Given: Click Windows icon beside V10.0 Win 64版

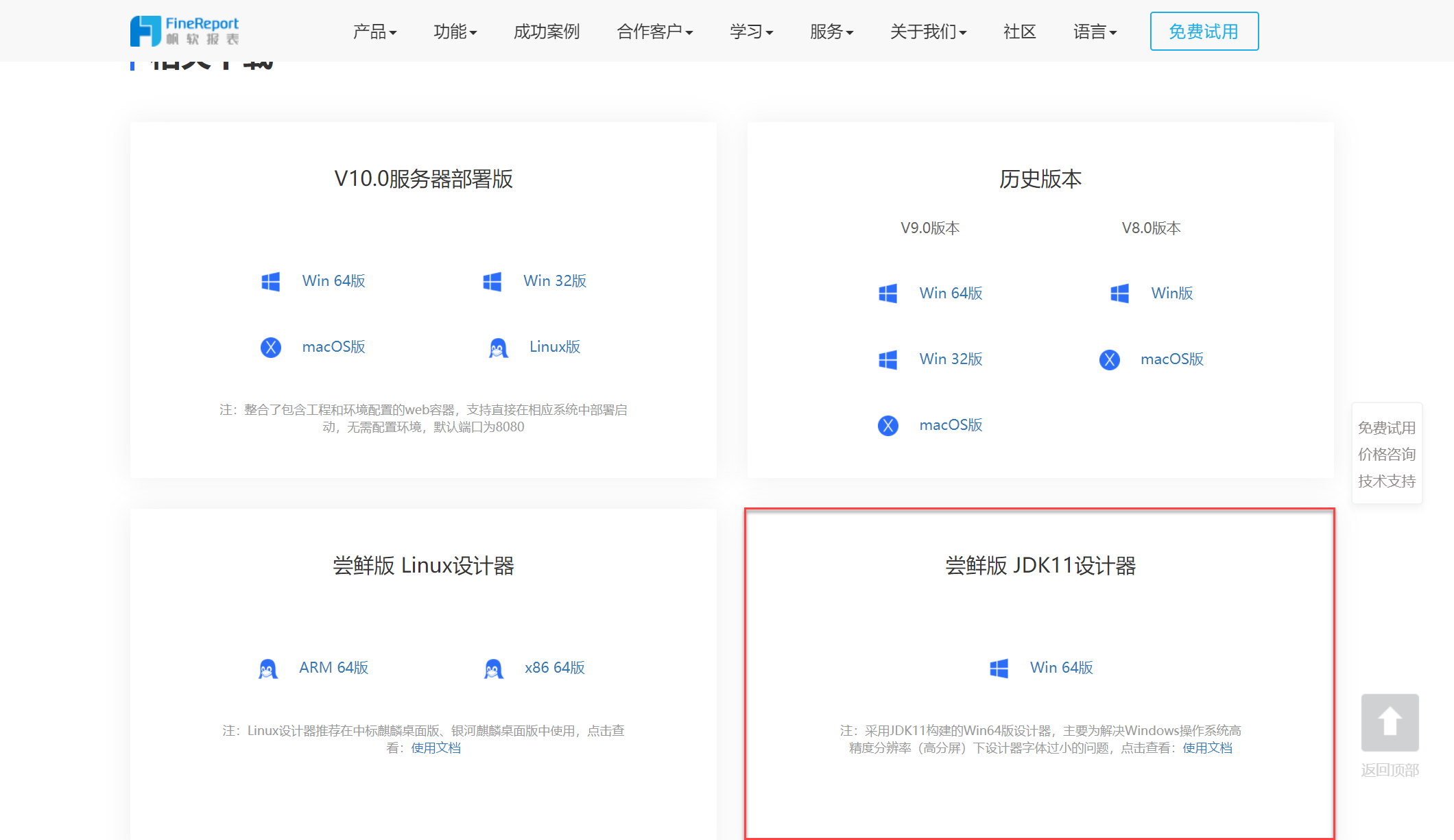Looking at the screenshot, I should [x=270, y=281].
